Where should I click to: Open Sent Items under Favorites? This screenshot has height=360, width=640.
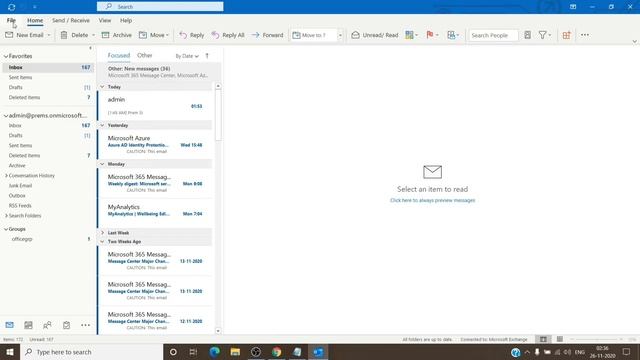coord(48,78)
